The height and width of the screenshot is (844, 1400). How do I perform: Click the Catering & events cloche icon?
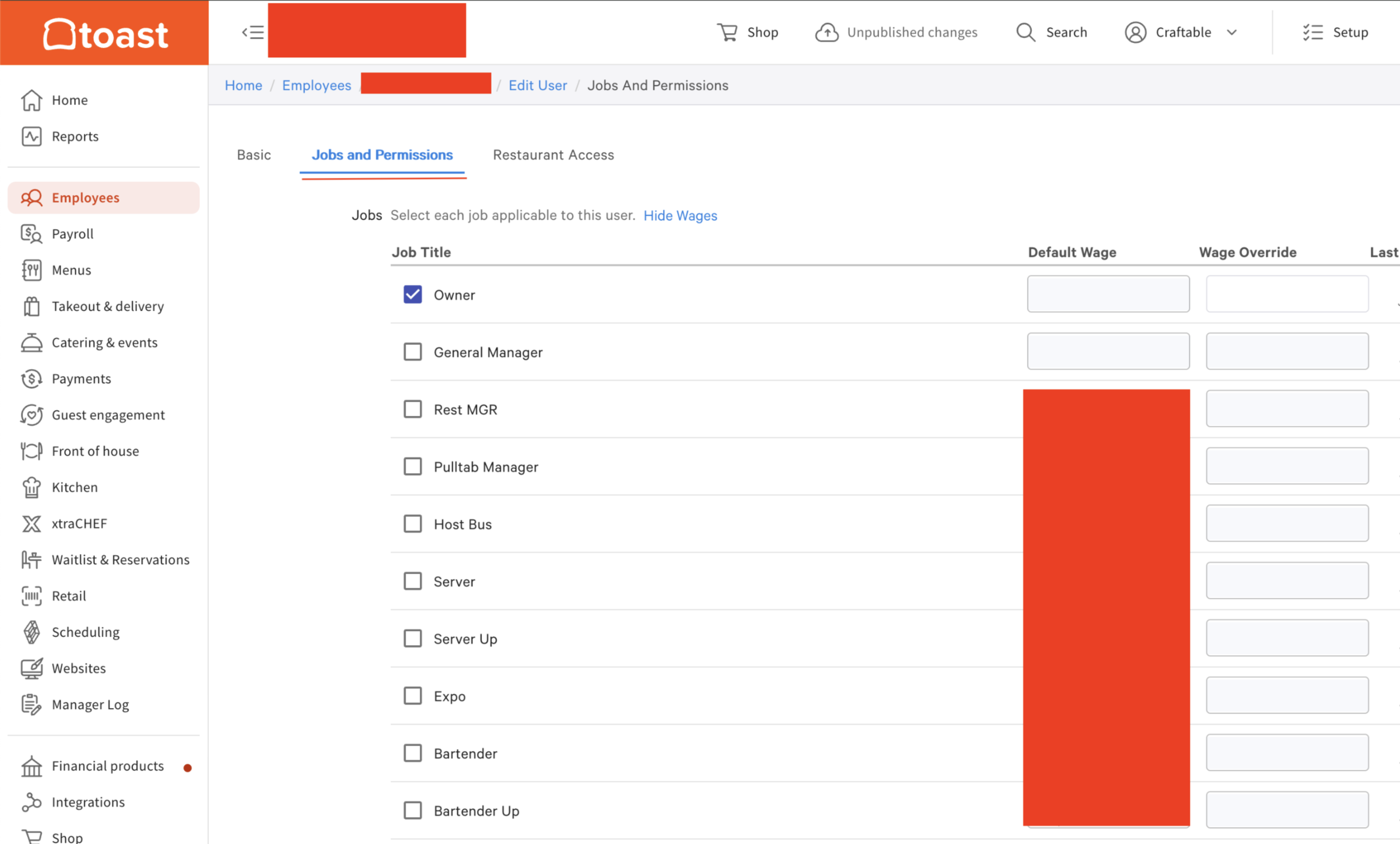coord(32,343)
